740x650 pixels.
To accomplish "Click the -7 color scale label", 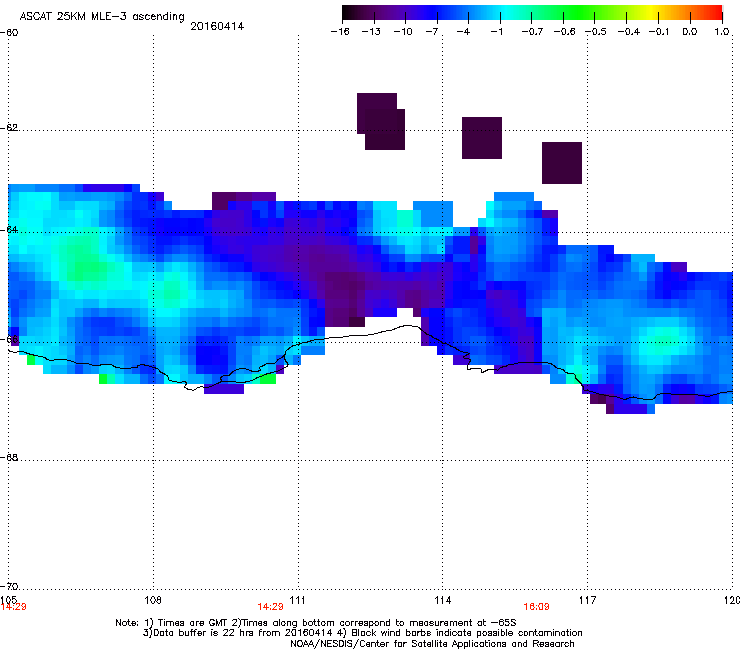I will 432,32.
